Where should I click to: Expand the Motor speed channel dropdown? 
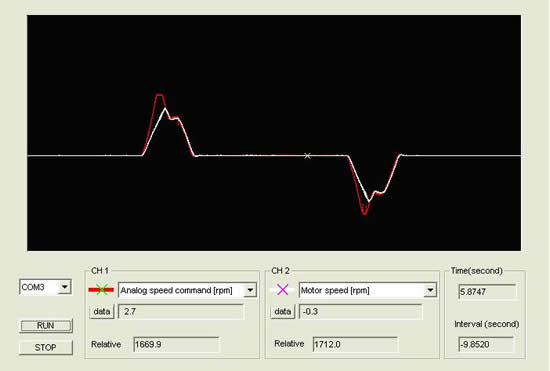tap(430, 290)
